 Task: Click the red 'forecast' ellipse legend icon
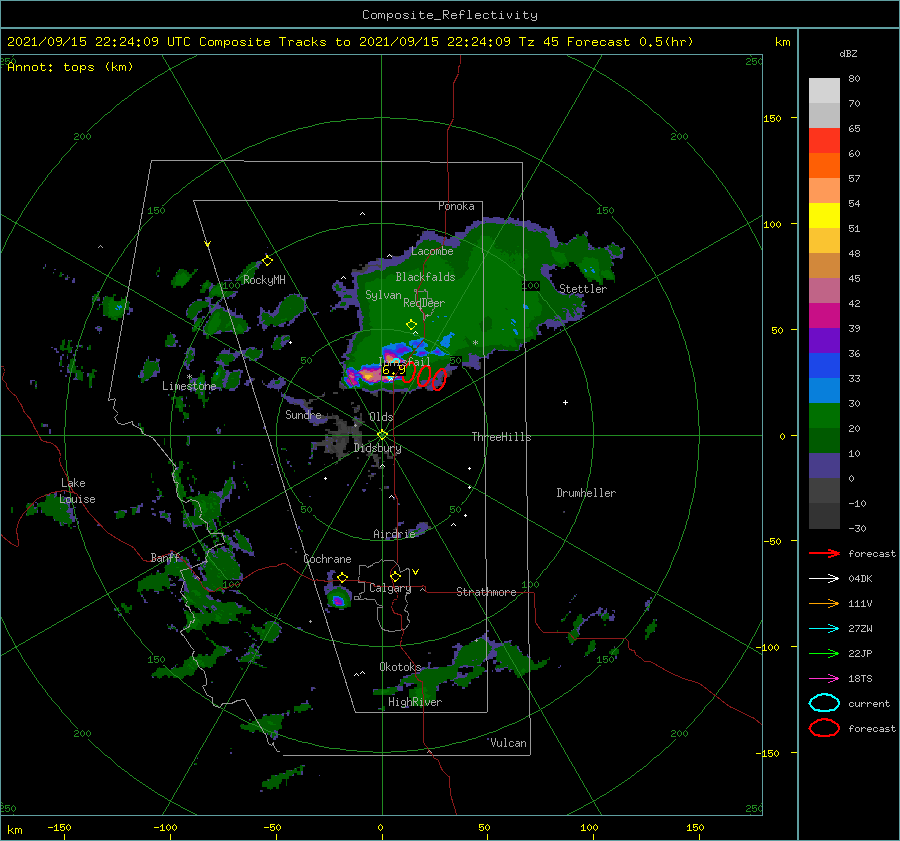(824, 728)
